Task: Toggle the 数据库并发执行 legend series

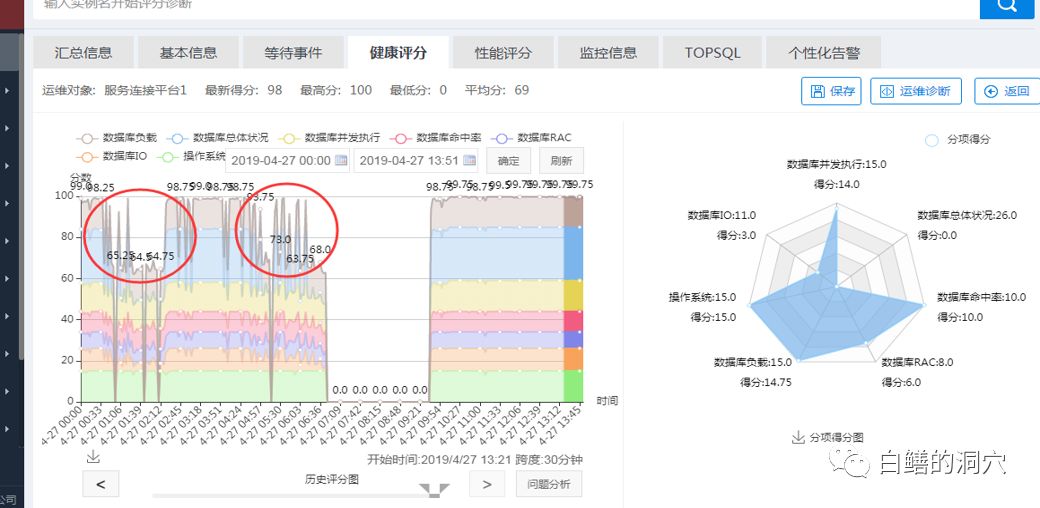Action: pyautogui.click(x=329, y=138)
